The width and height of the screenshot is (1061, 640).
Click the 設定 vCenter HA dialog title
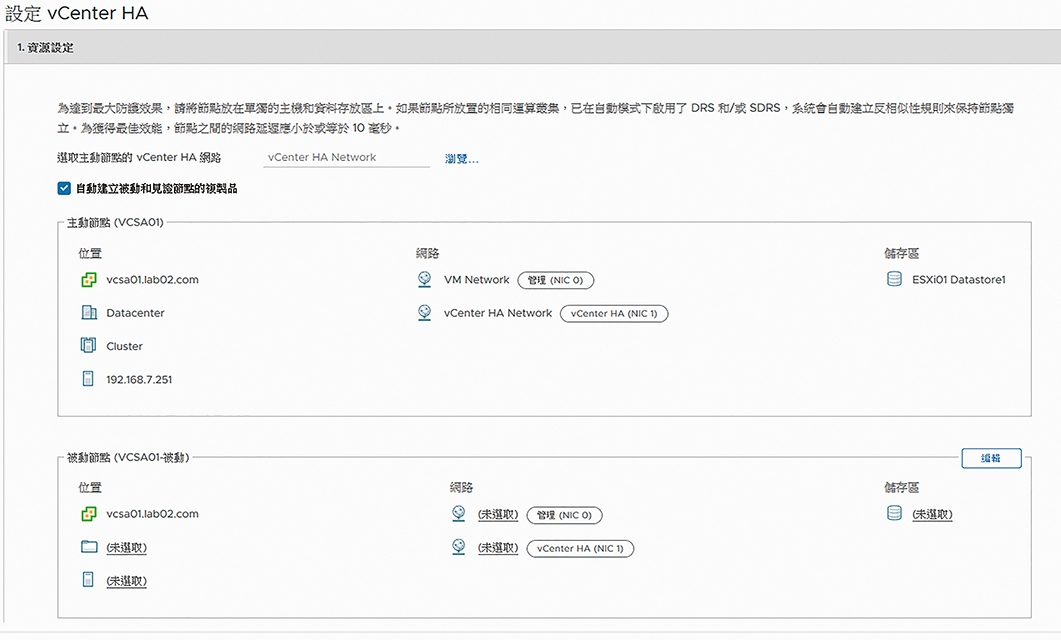click(76, 14)
